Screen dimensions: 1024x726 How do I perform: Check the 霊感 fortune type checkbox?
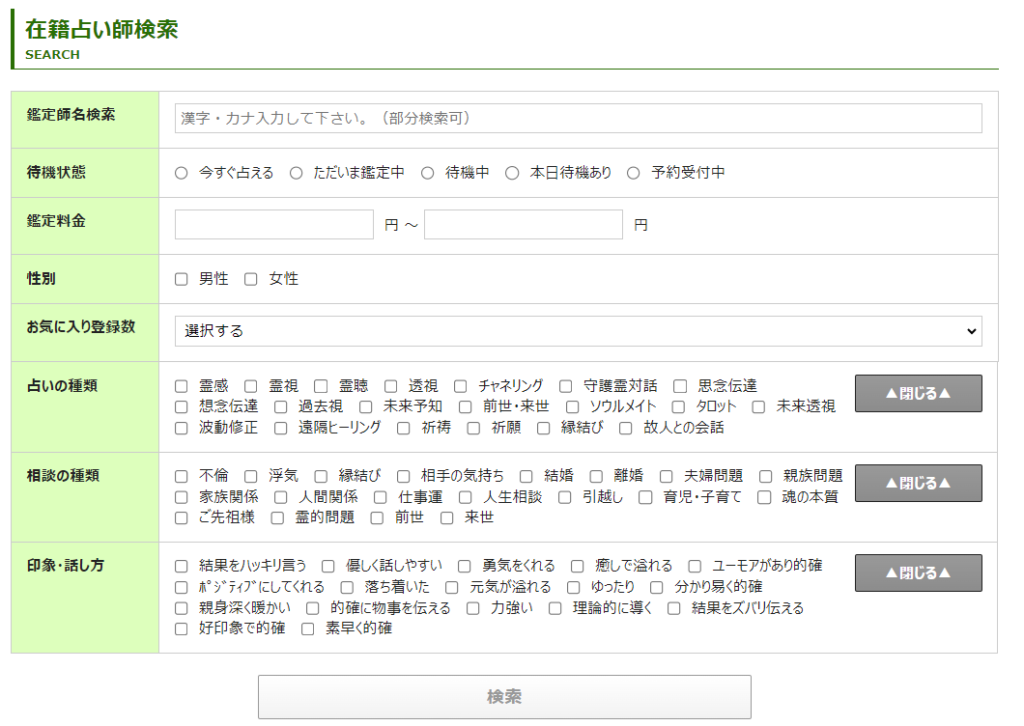tap(181, 386)
